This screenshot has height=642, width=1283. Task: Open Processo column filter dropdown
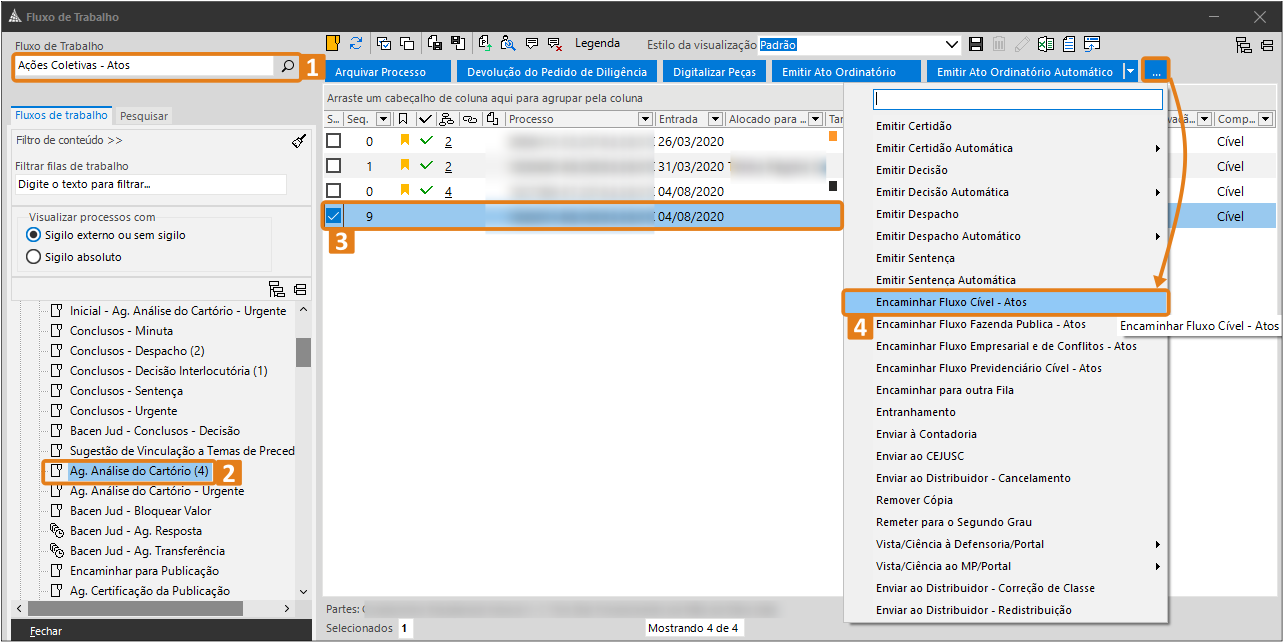pyautogui.click(x=645, y=119)
